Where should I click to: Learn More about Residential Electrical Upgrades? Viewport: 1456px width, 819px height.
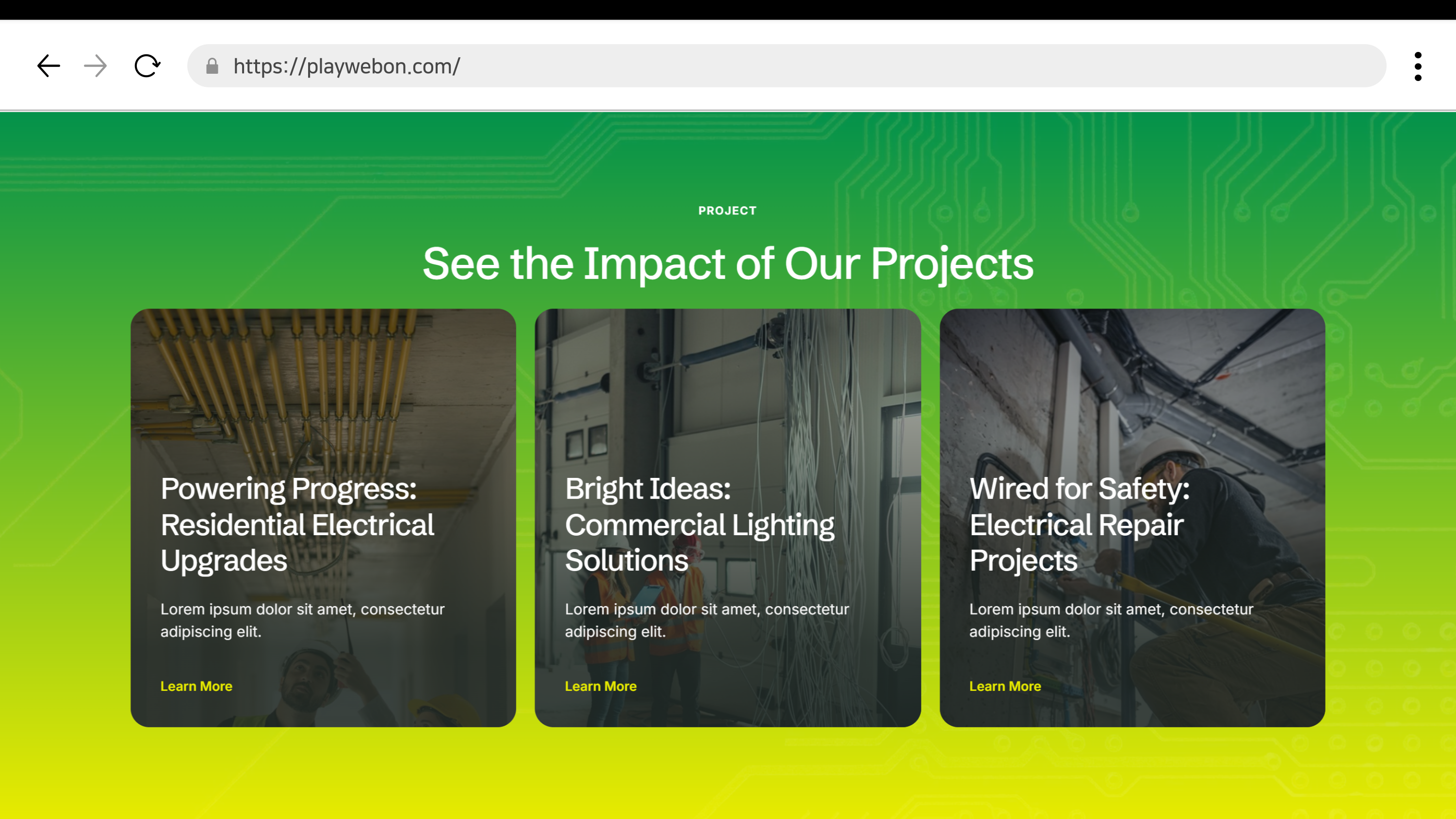tap(196, 686)
